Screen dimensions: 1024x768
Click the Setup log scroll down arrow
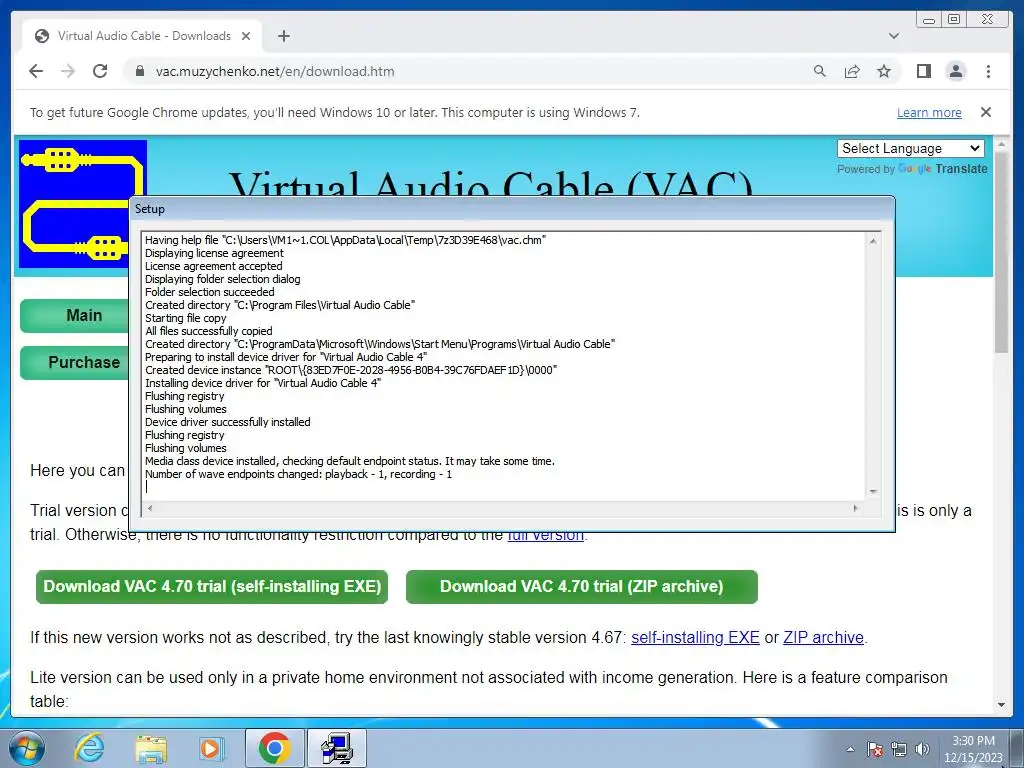pos(873,492)
